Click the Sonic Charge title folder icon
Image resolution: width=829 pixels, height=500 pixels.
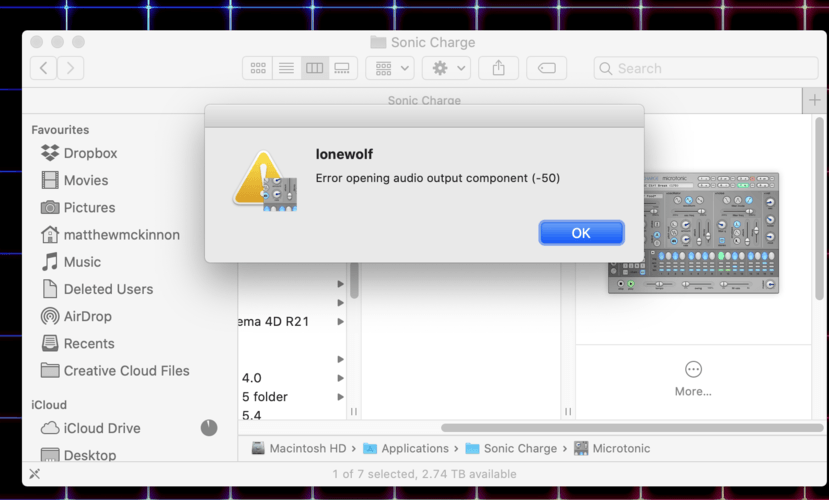click(377, 42)
